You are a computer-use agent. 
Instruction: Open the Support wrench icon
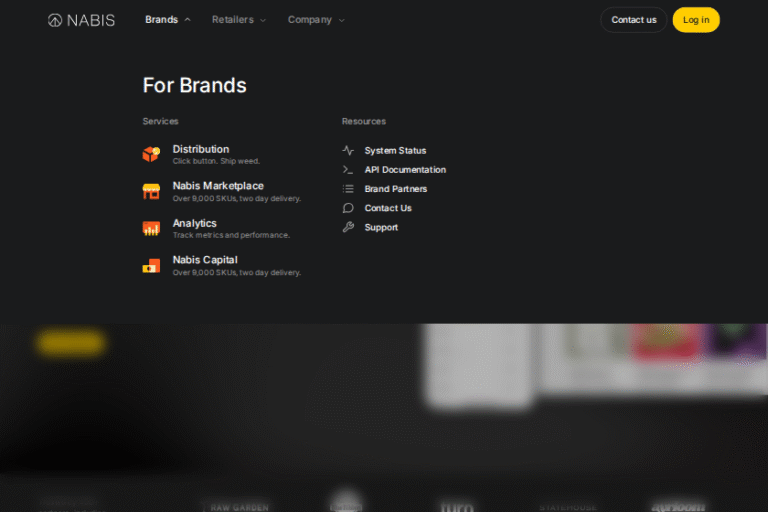click(348, 227)
